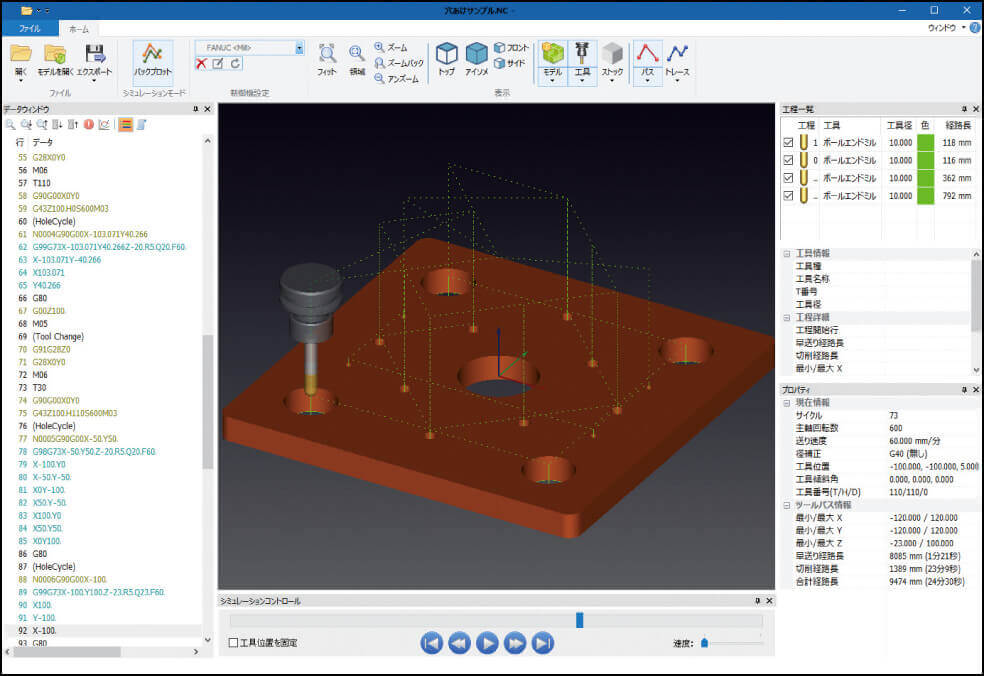The image size is (984, 676).
Task: Click the 速度 speed slider handle
Action: pos(704,643)
